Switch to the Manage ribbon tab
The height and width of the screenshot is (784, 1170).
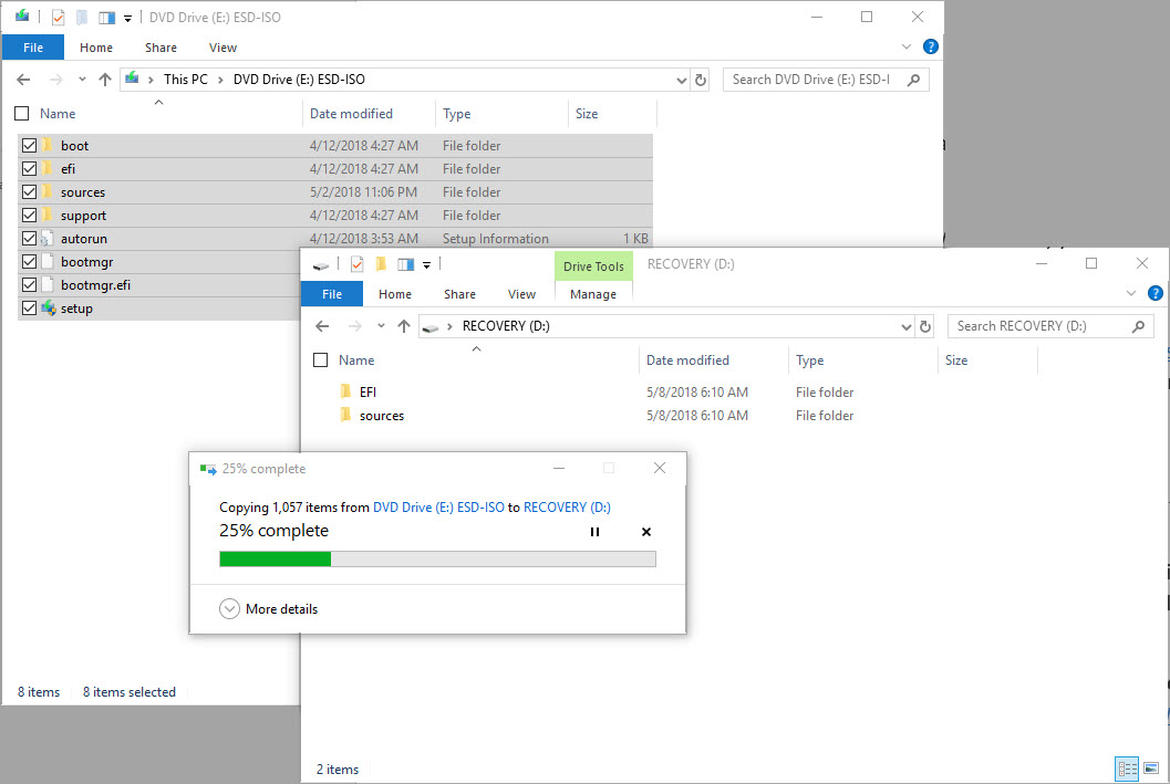(x=593, y=294)
